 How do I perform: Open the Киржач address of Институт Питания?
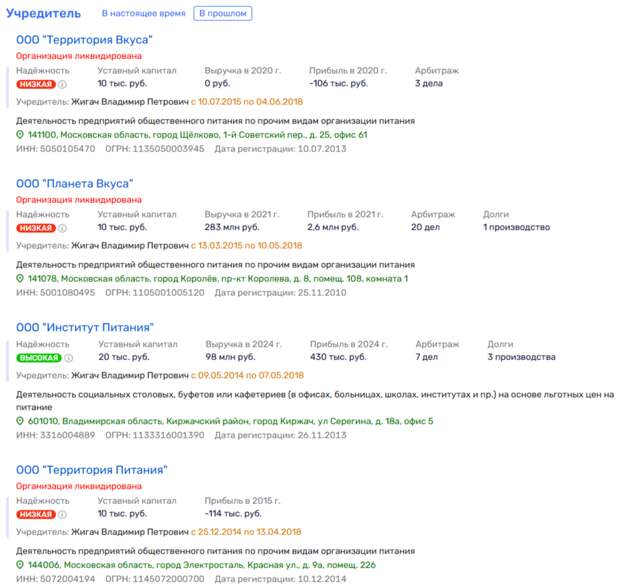click(x=230, y=421)
